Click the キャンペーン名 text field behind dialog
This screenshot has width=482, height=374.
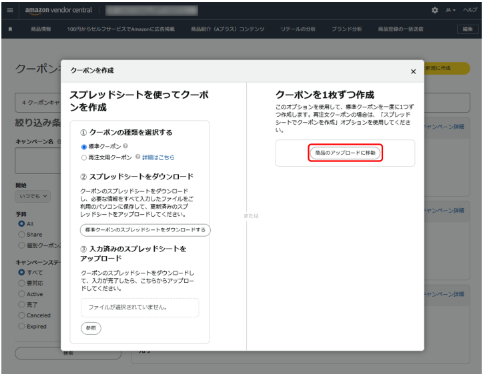click(x=38, y=160)
